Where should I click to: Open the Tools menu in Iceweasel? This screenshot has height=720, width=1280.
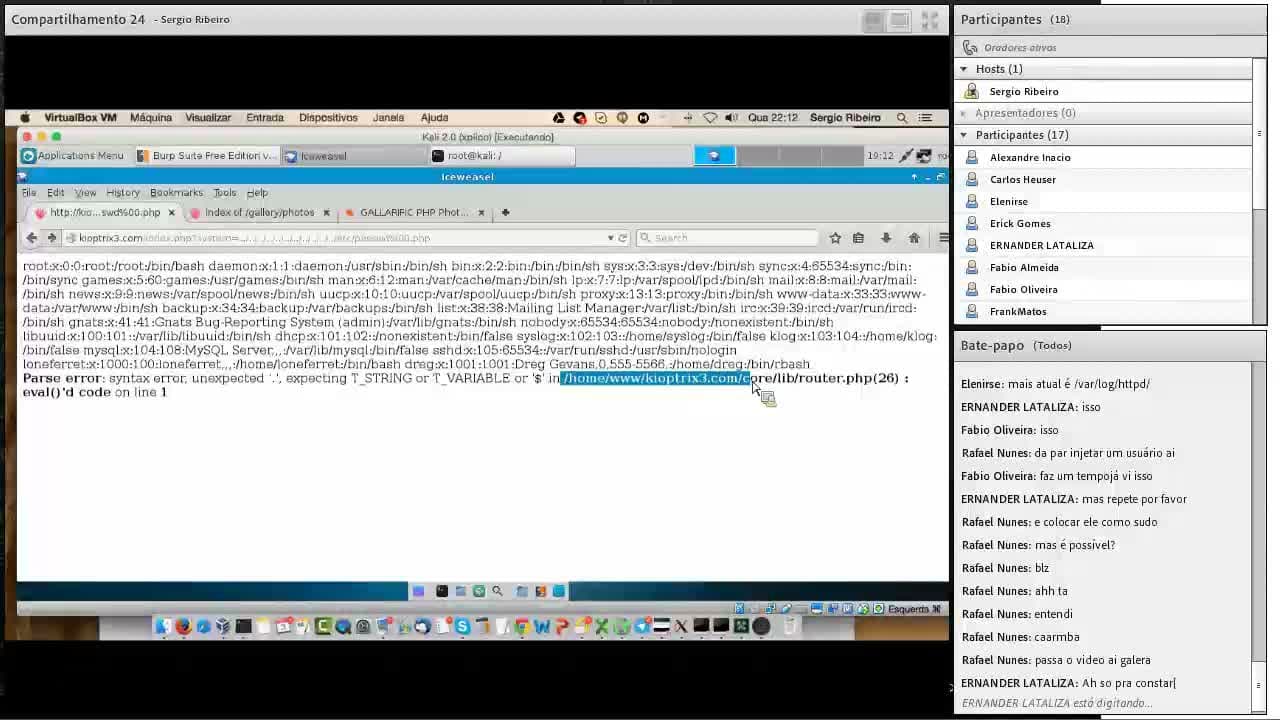coord(224,192)
